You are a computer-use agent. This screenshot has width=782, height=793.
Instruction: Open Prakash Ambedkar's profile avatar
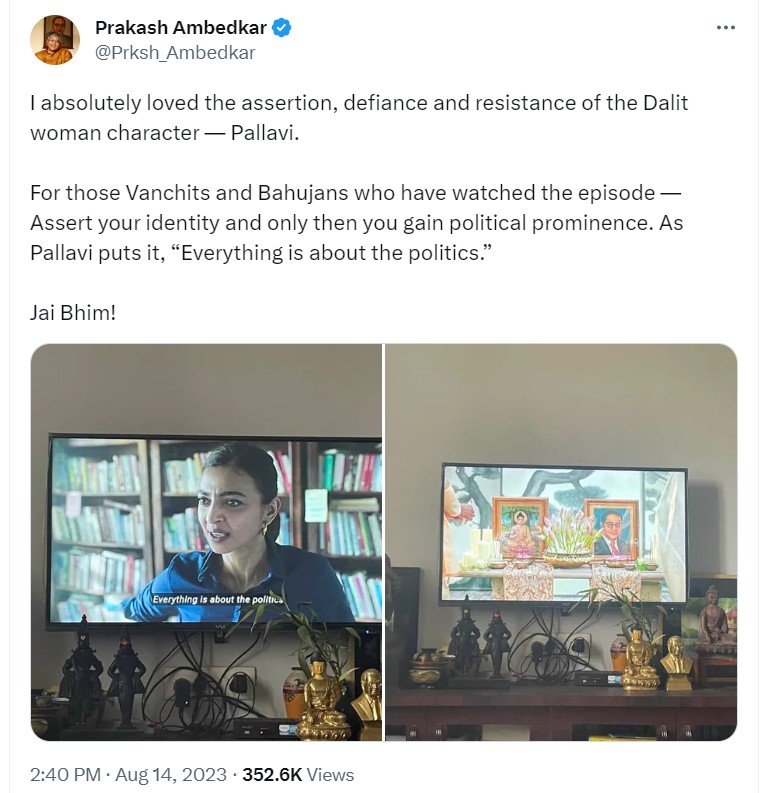coord(55,39)
